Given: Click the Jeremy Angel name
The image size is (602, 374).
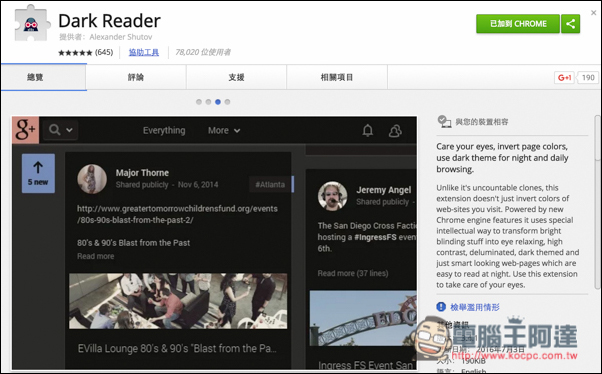Looking at the screenshot, I should 384,190.
